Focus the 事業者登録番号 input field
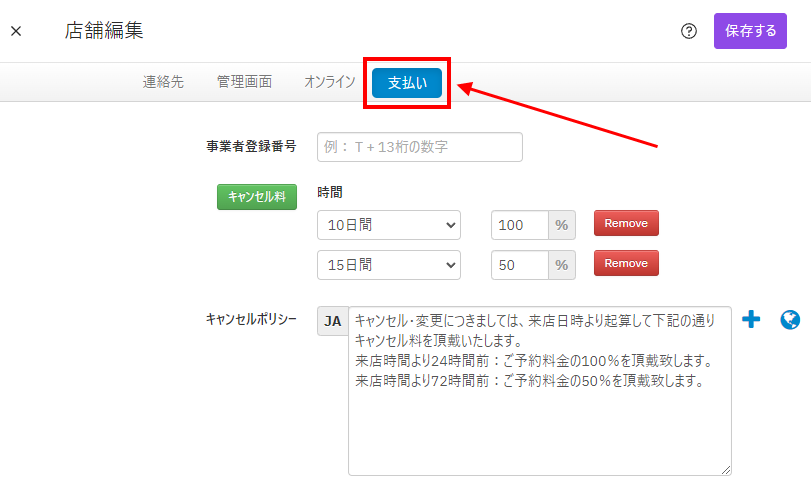This screenshot has width=811, height=501. 419,146
